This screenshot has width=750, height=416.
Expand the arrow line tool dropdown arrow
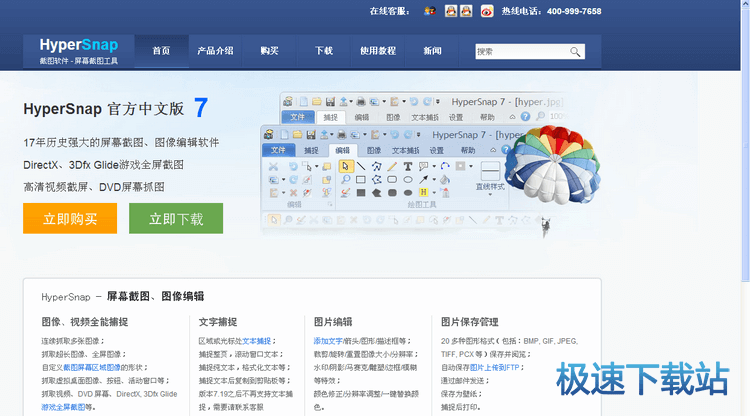pos(434,180)
